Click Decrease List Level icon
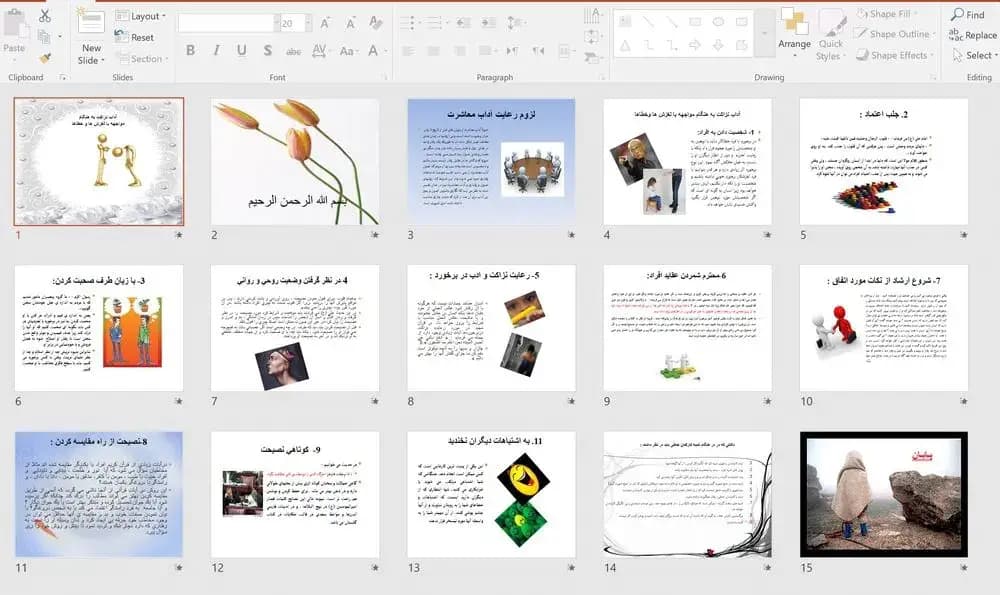This screenshot has width=1000, height=595. point(464,24)
